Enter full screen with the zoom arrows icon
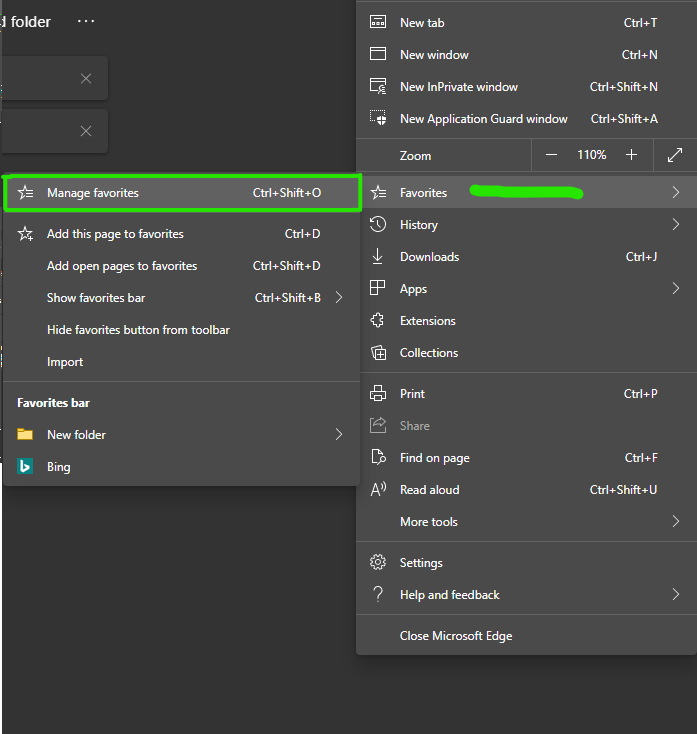 [x=675, y=155]
